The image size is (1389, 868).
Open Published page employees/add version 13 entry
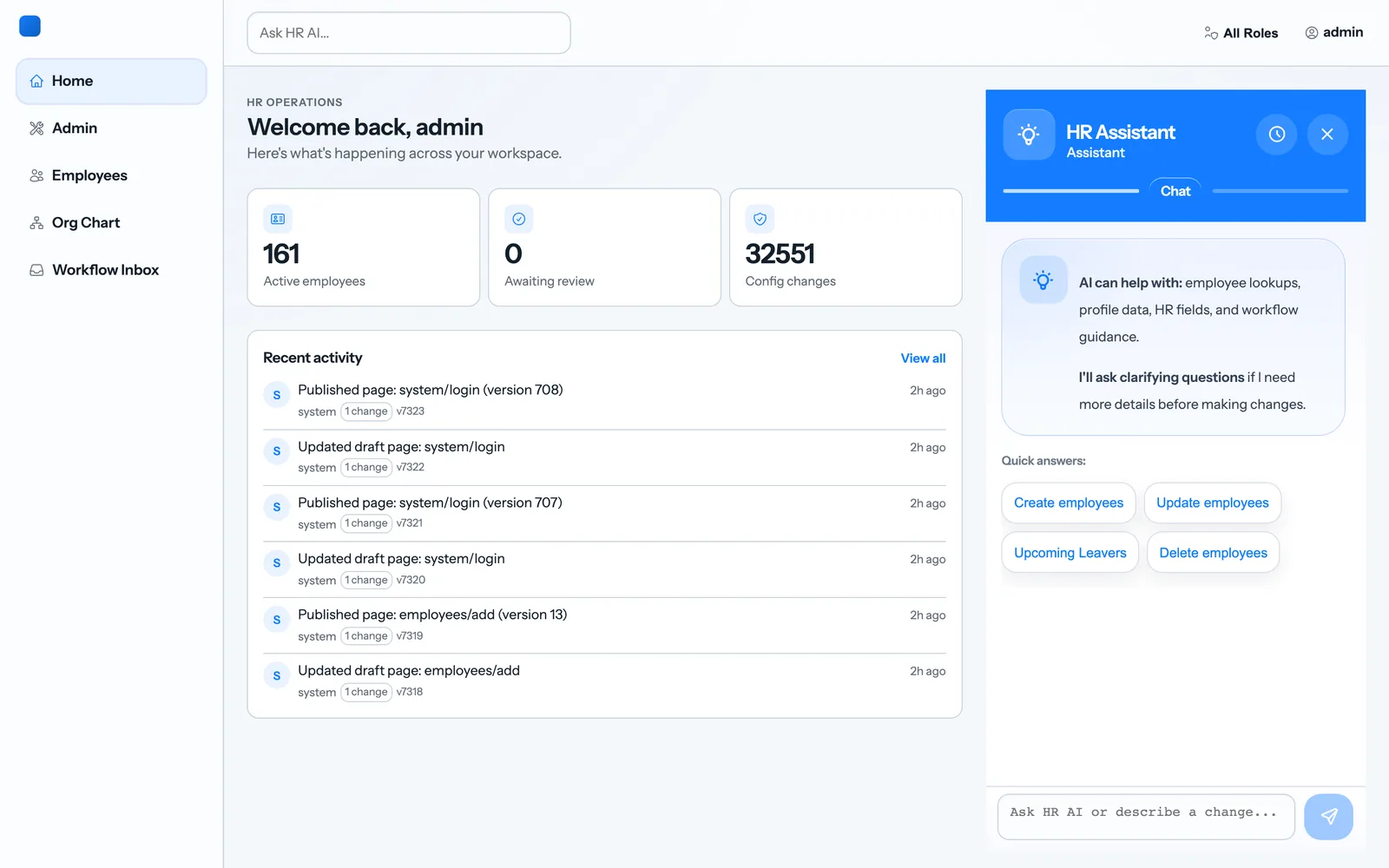[x=605, y=625]
